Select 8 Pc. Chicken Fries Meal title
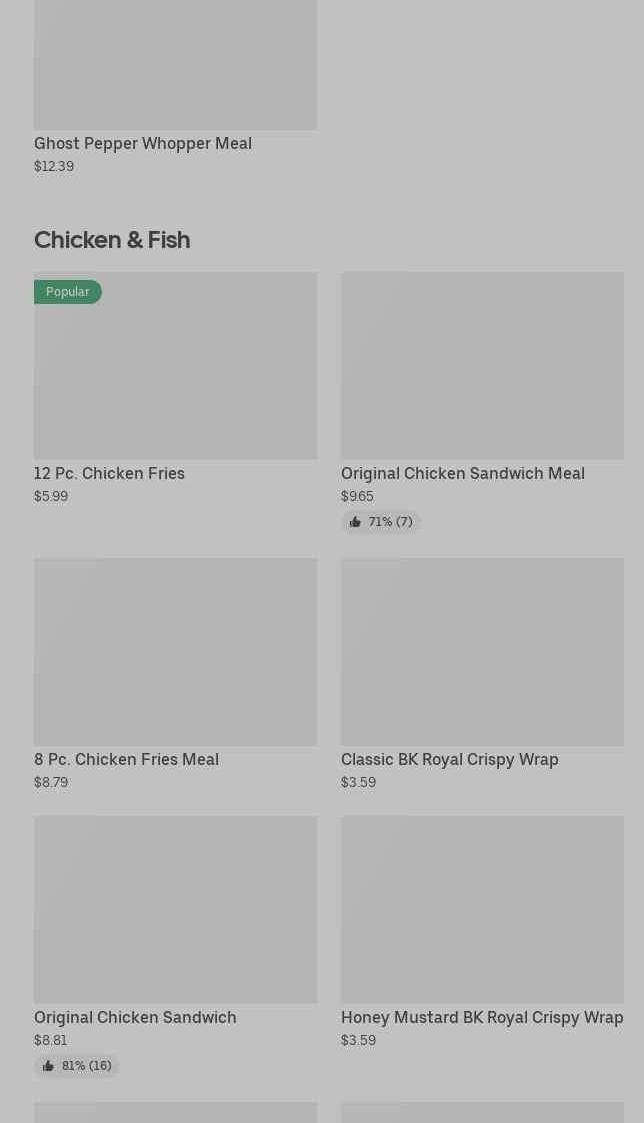Viewport: 644px width, 1123px height. click(x=127, y=760)
